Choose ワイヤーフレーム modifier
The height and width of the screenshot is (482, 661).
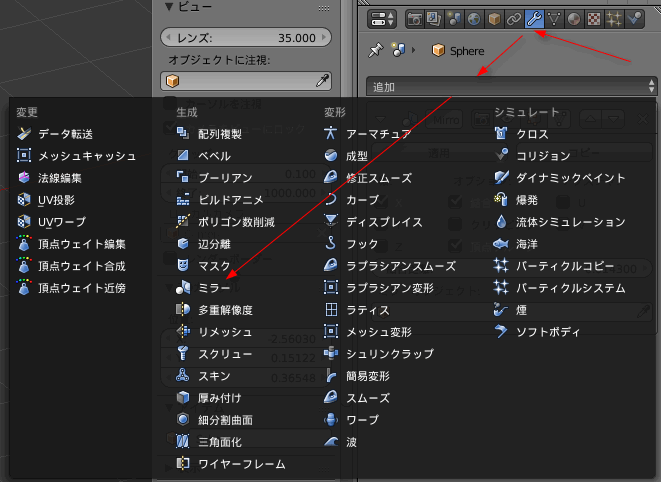[x=231, y=464]
